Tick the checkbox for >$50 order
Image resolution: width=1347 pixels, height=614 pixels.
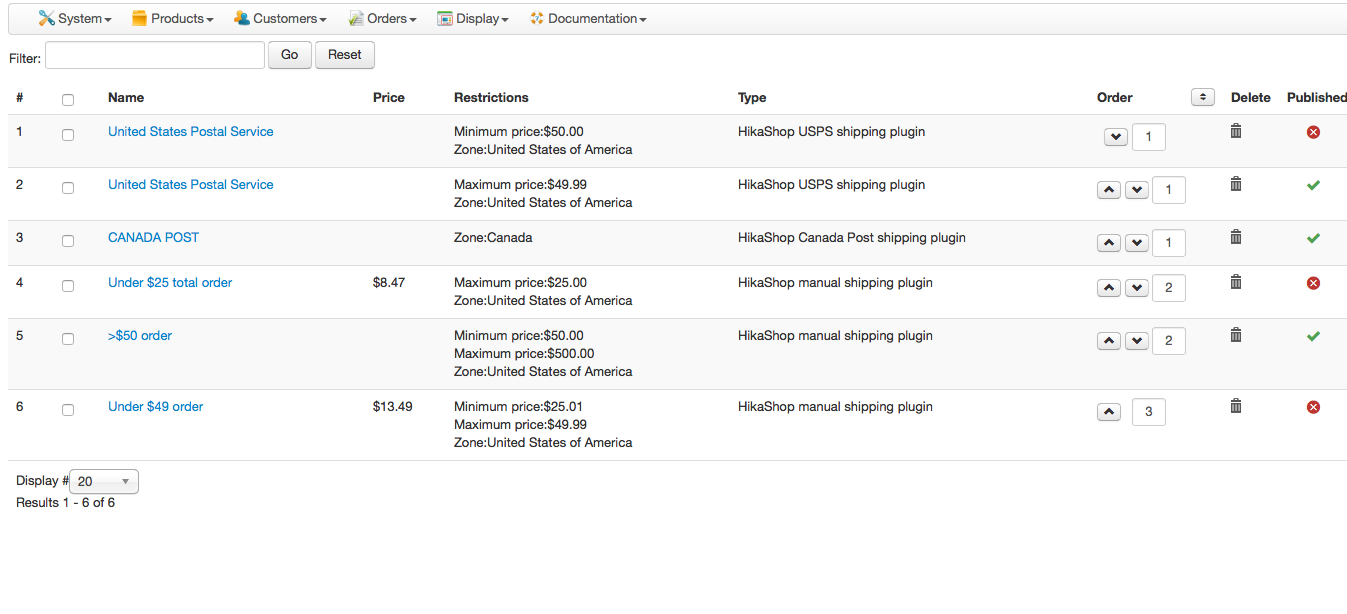[x=68, y=339]
